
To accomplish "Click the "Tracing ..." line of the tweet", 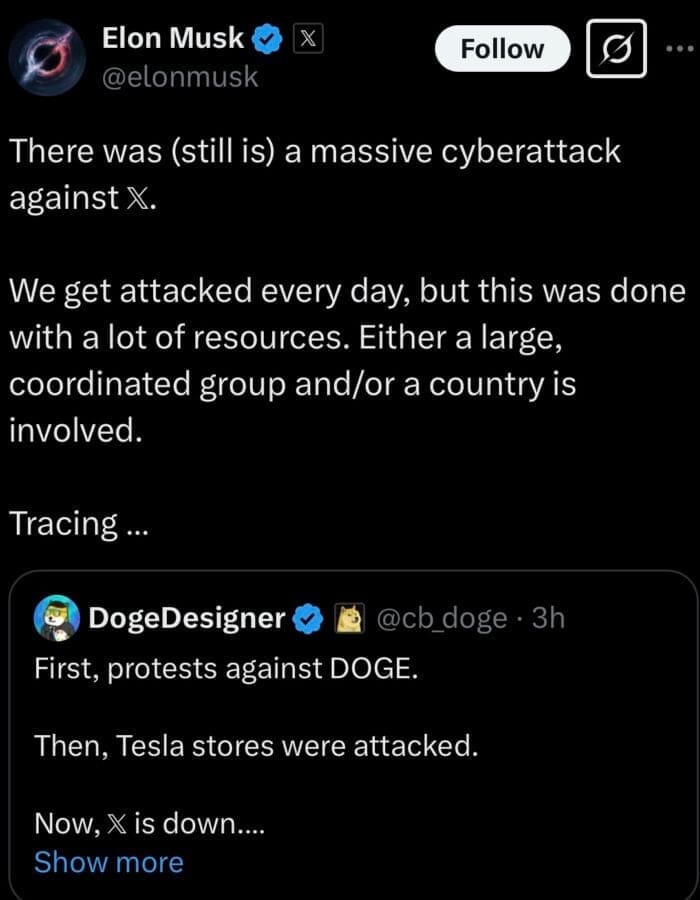I will [78, 524].
